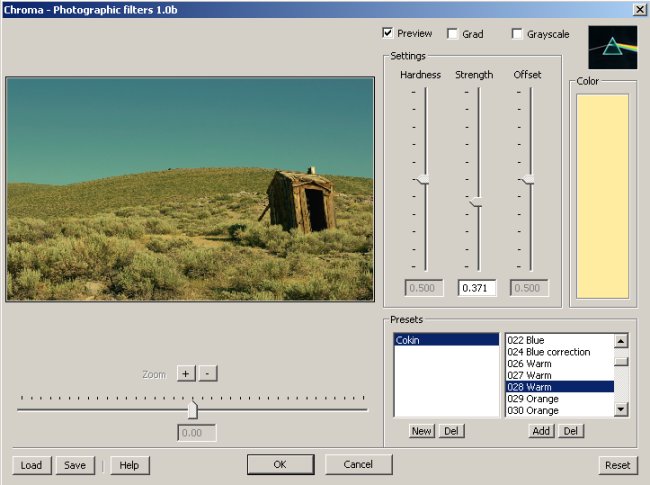This screenshot has width=650, height=485.
Task: Enable the Grayscale checkbox
Action: click(517, 34)
